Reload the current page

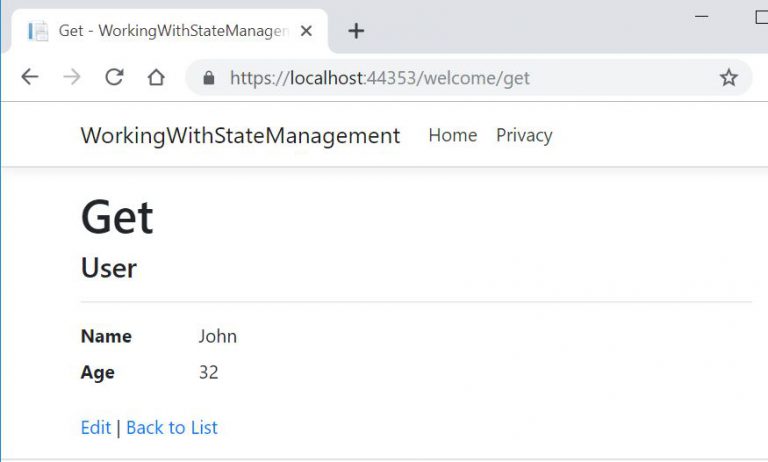(x=114, y=78)
